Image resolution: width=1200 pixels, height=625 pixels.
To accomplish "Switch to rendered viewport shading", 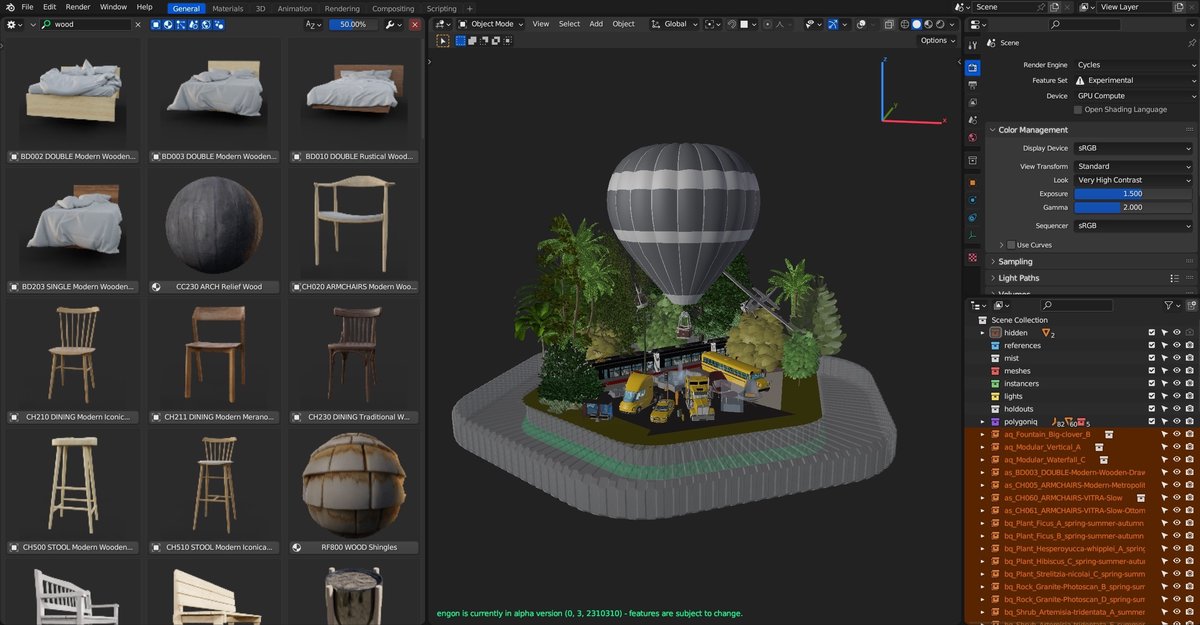I will click(x=939, y=24).
